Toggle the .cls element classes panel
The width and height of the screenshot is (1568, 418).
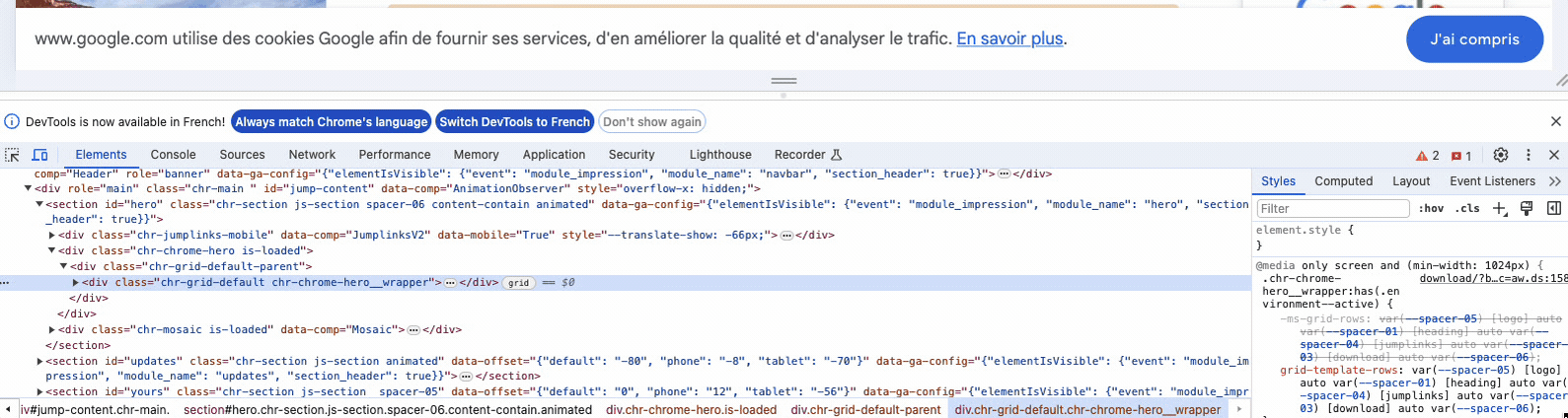[1467, 208]
